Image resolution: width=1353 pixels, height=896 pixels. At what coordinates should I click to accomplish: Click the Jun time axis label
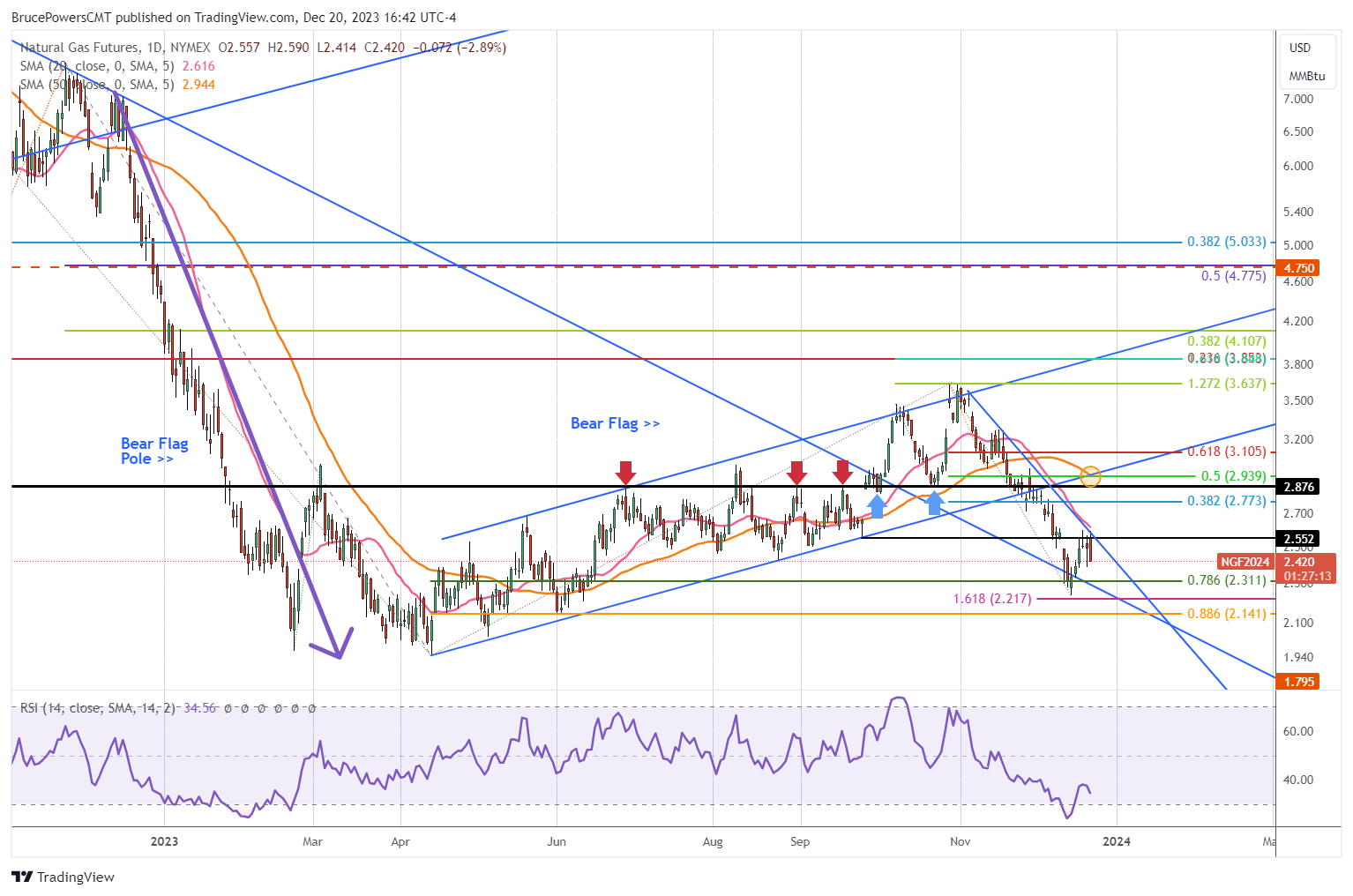click(x=557, y=841)
